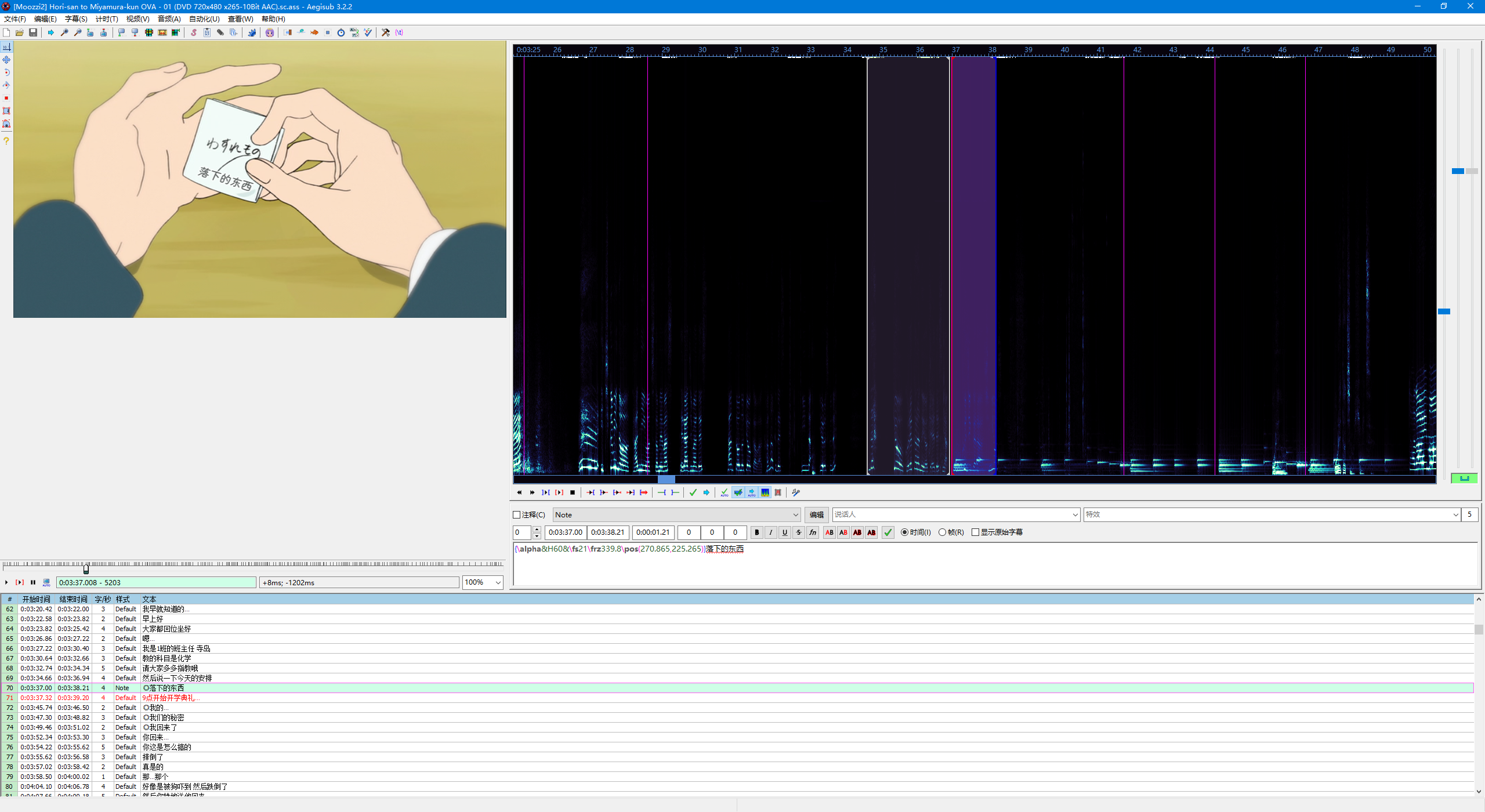The width and height of the screenshot is (1485, 812).
Task: Open the Timing Post-Processor stopwatch icon
Action: [x=341, y=32]
